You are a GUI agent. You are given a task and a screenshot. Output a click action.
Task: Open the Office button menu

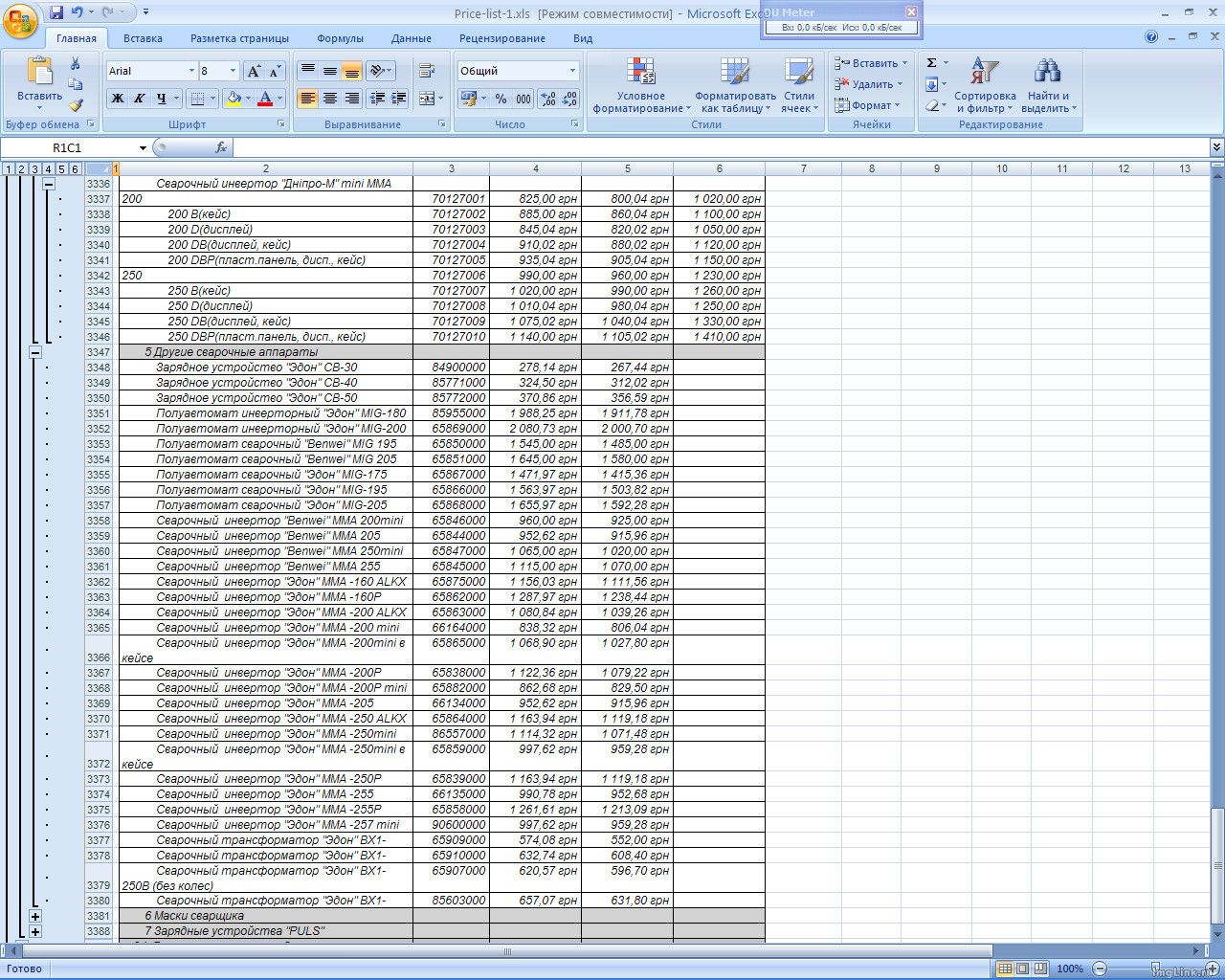(x=21, y=19)
